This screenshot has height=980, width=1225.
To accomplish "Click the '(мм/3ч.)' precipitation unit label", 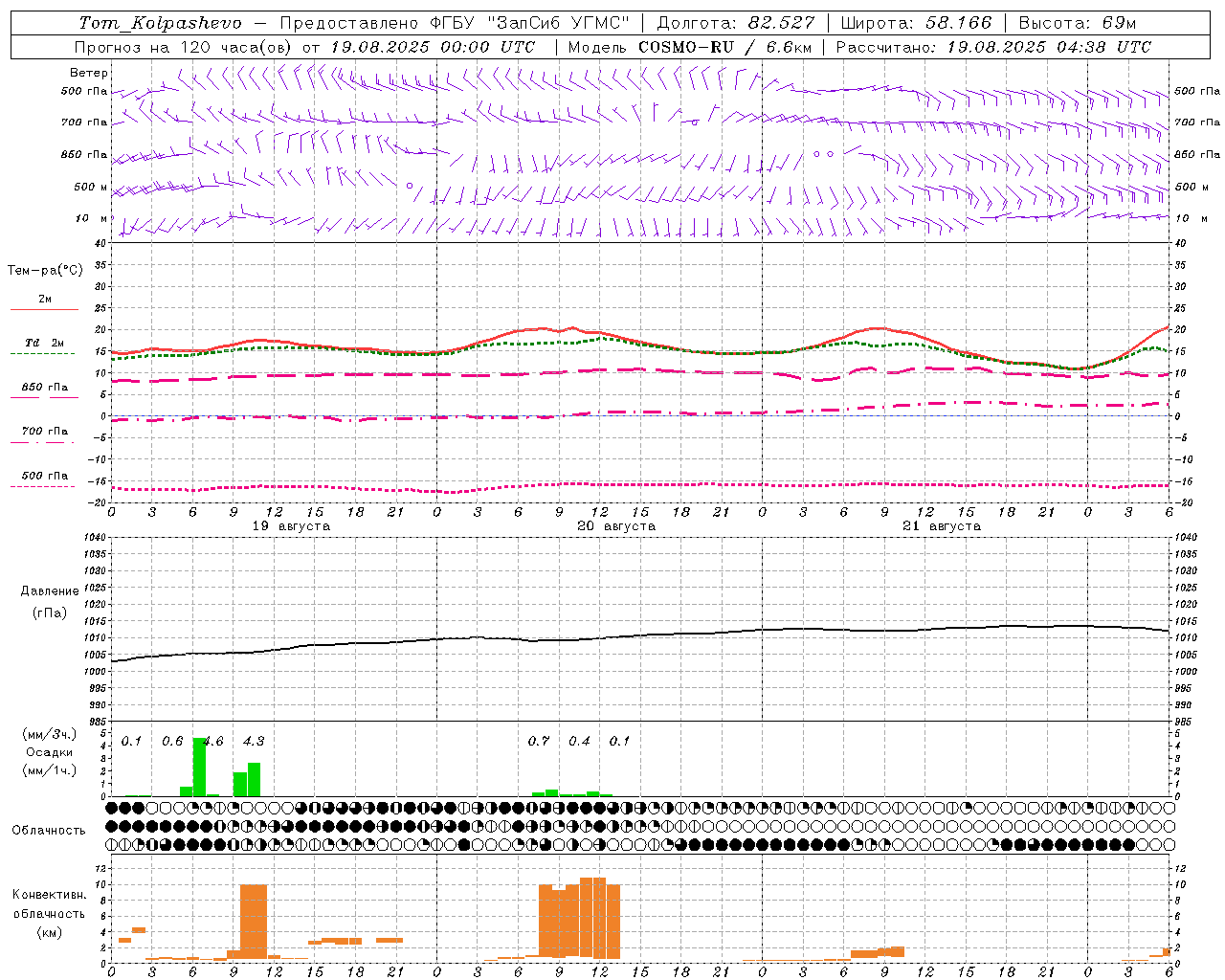I will (x=49, y=734).
